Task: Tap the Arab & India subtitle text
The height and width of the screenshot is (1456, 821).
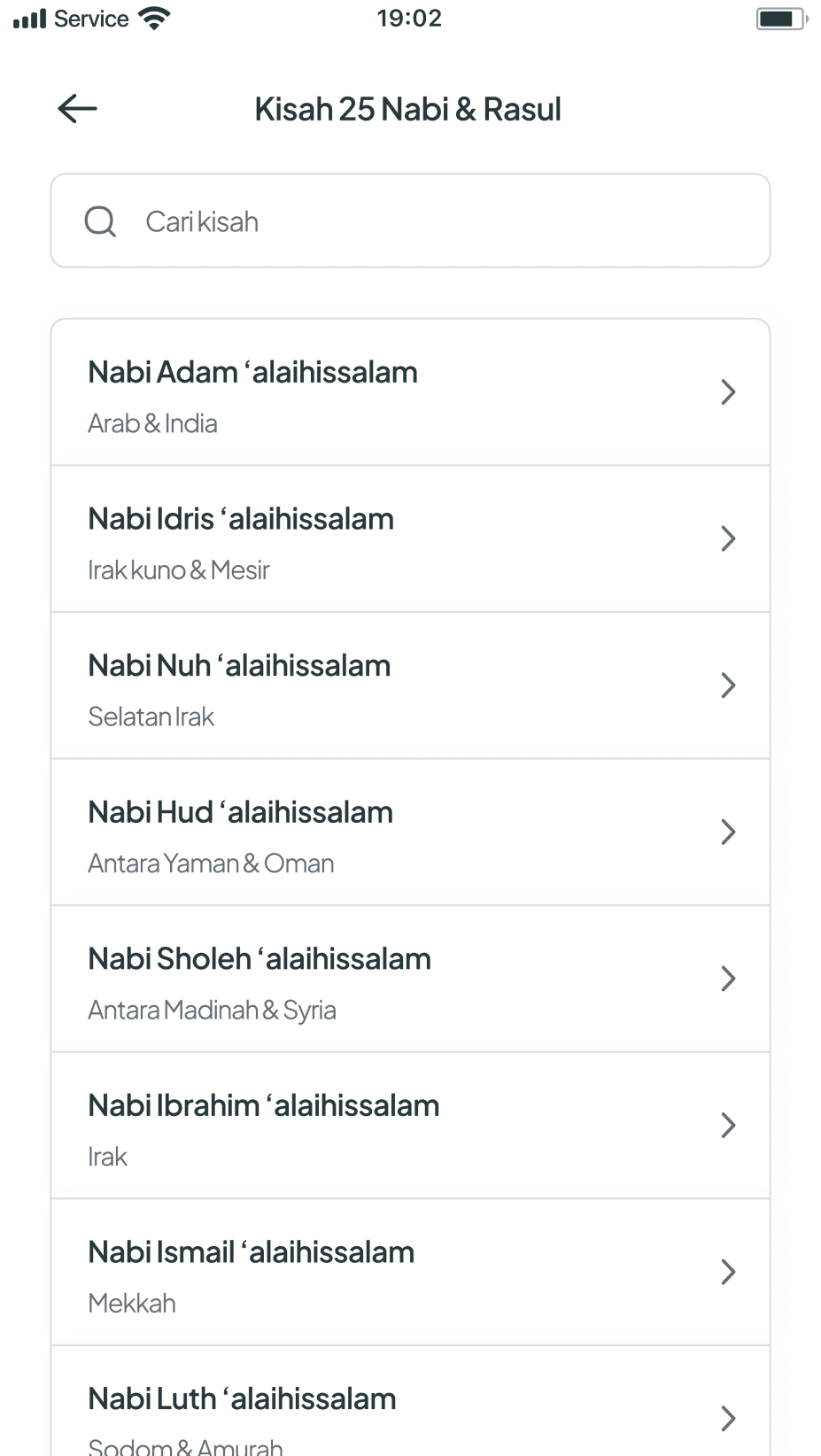Action: [152, 423]
